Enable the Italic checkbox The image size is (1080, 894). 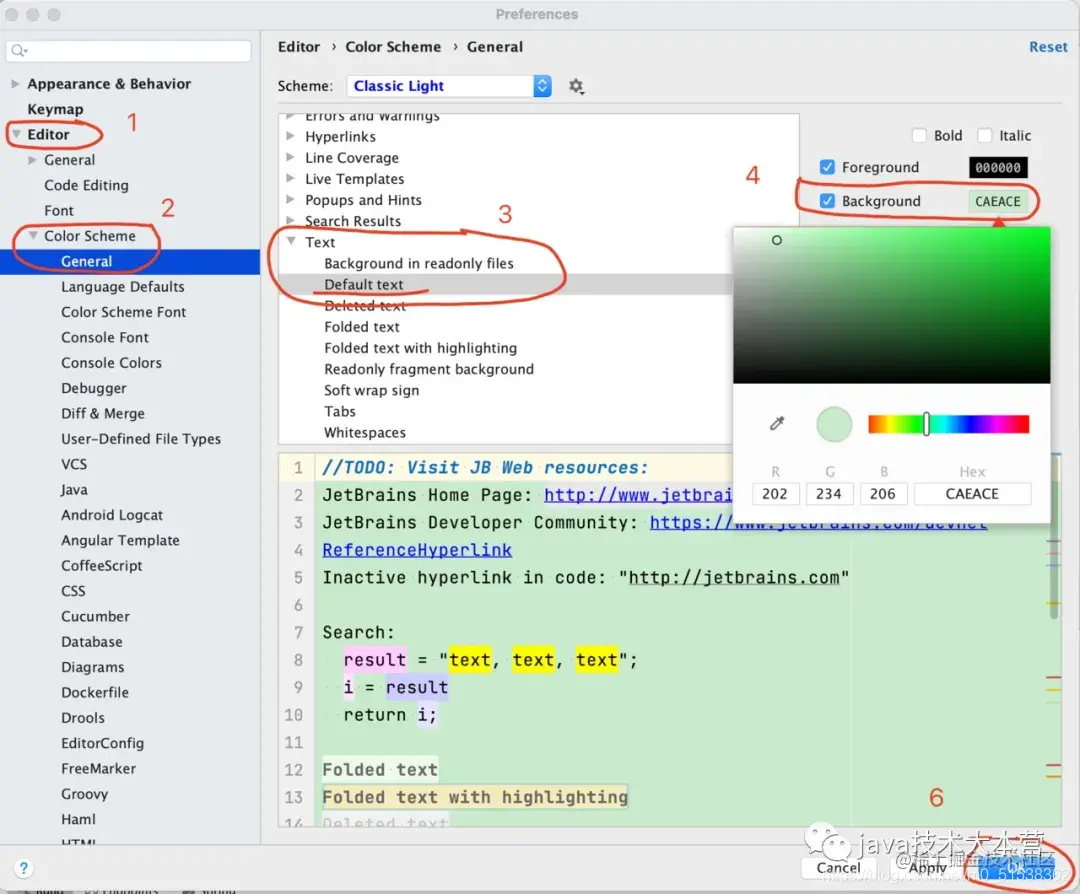point(985,136)
